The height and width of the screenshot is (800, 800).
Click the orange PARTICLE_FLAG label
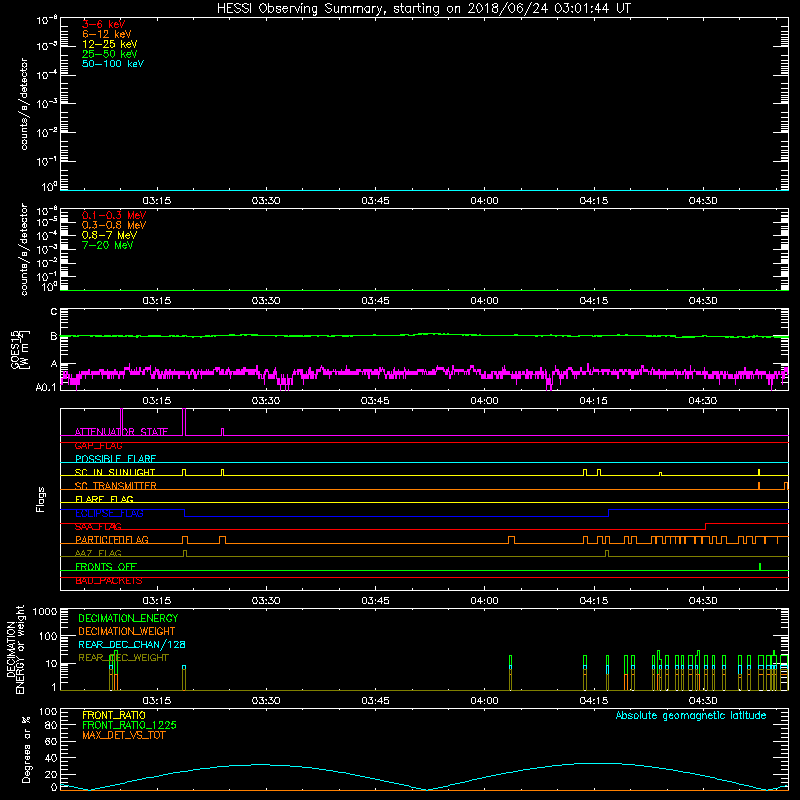pos(112,540)
